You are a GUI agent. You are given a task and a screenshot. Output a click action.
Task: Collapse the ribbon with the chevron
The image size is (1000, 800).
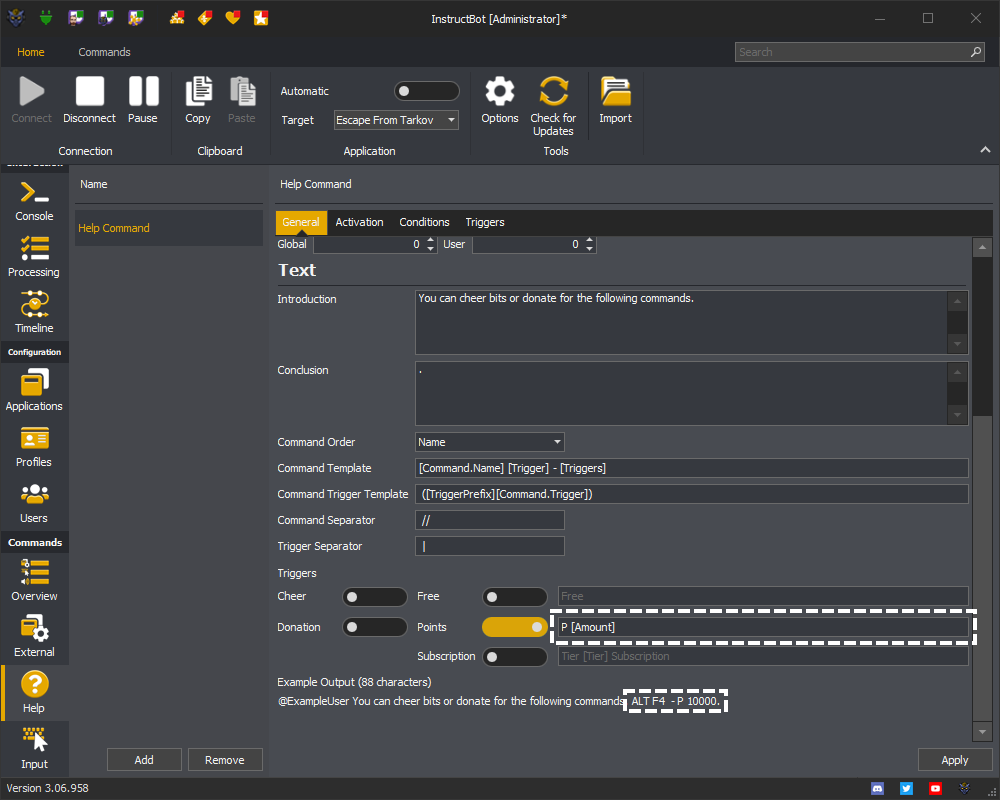pyautogui.click(x=985, y=150)
